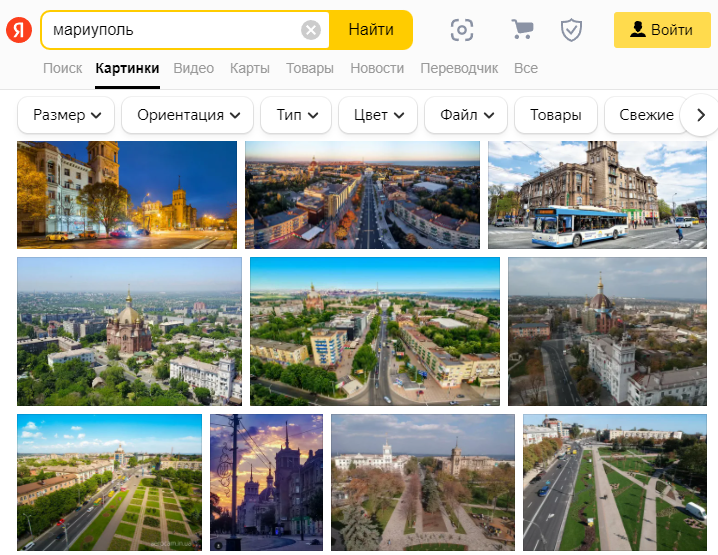The image size is (718, 555).
Task: Switch to the Карты tab
Action: click(249, 68)
